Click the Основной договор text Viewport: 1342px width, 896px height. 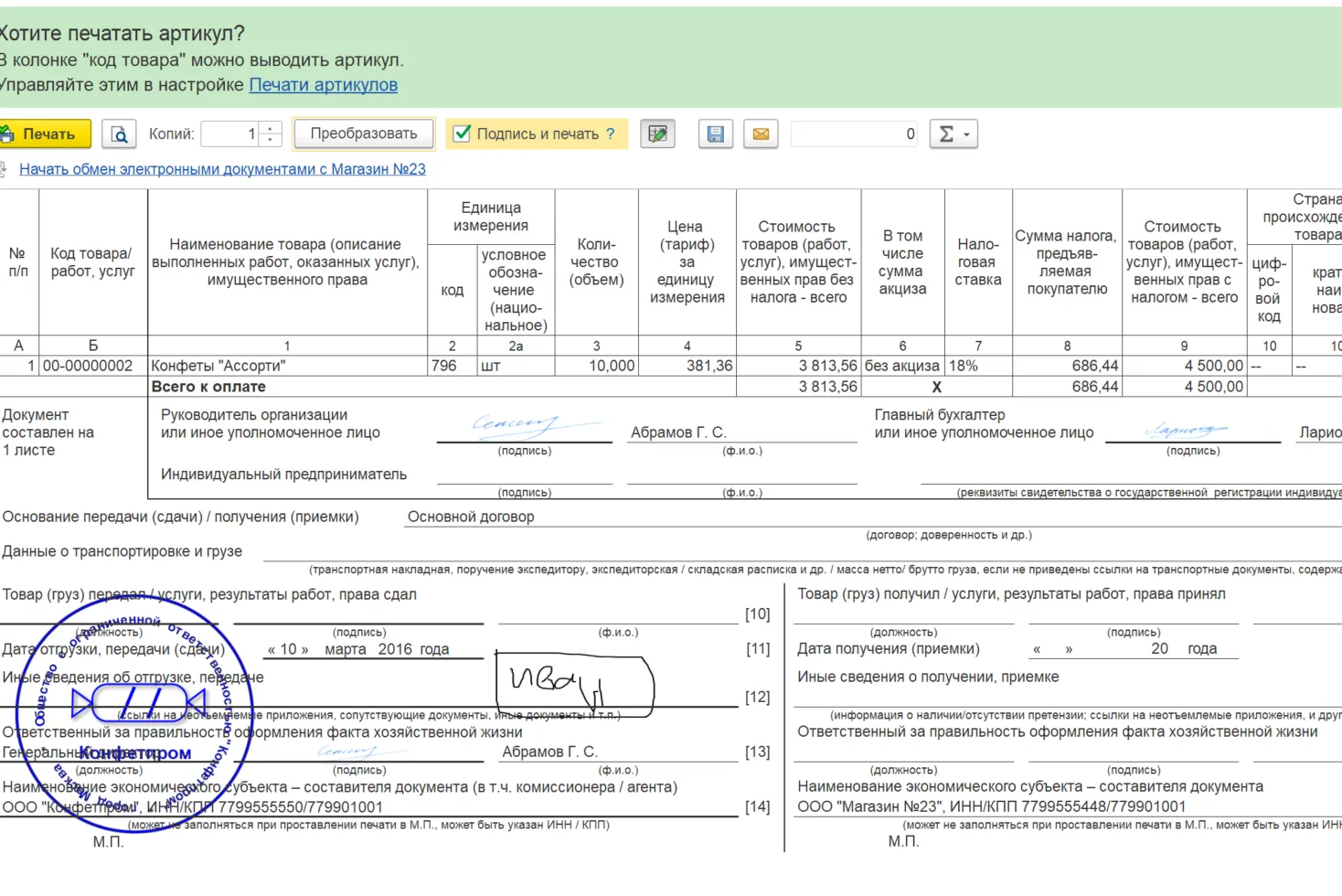(x=471, y=517)
